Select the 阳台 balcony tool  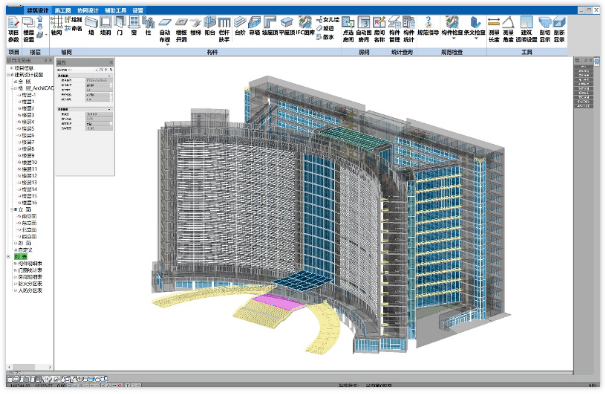coord(210,26)
